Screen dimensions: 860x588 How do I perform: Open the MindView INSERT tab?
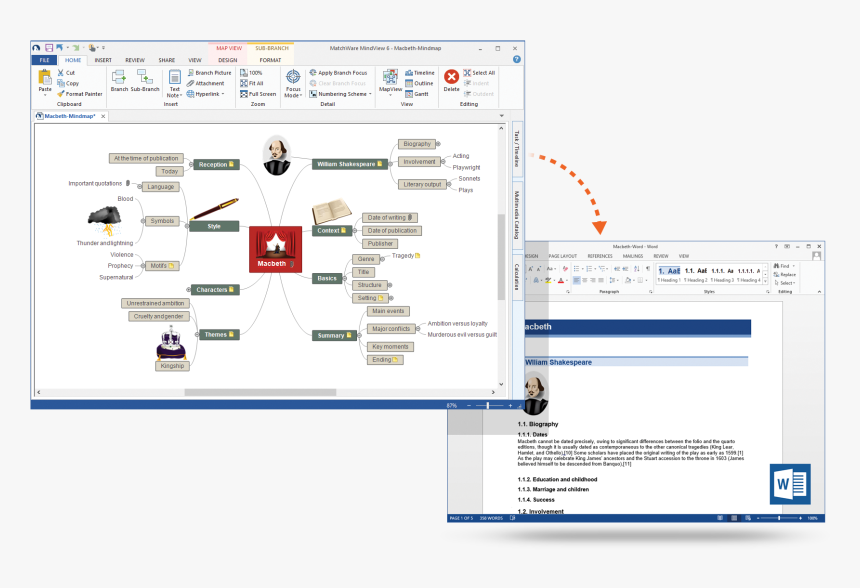(103, 60)
